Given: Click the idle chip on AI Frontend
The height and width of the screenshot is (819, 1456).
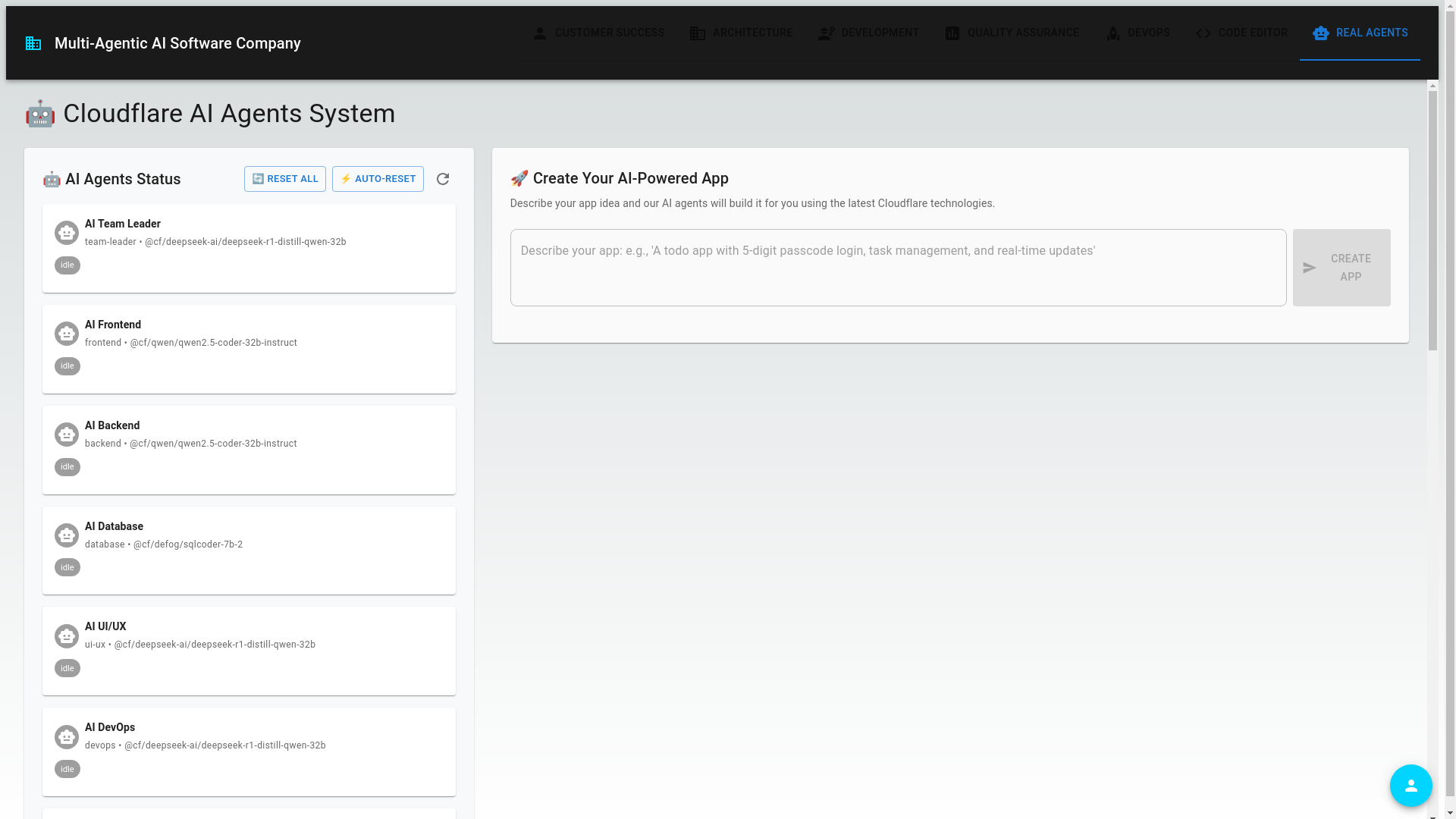Looking at the screenshot, I should click(x=67, y=366).
